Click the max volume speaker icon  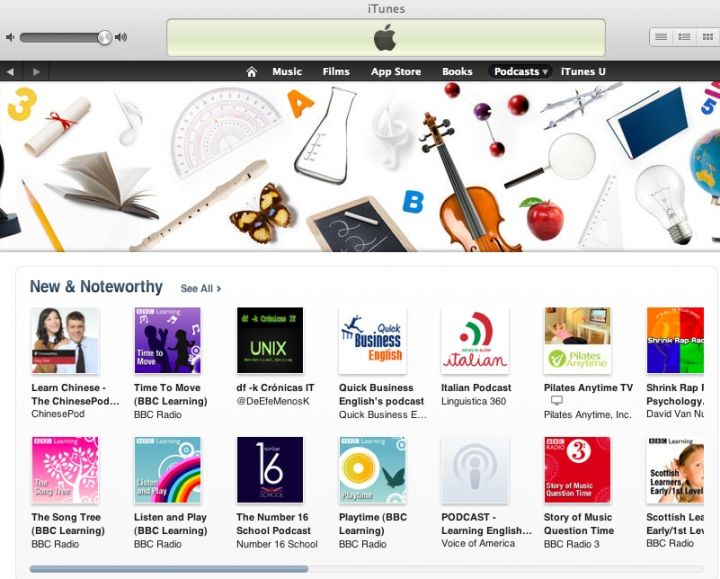[121, 37]
